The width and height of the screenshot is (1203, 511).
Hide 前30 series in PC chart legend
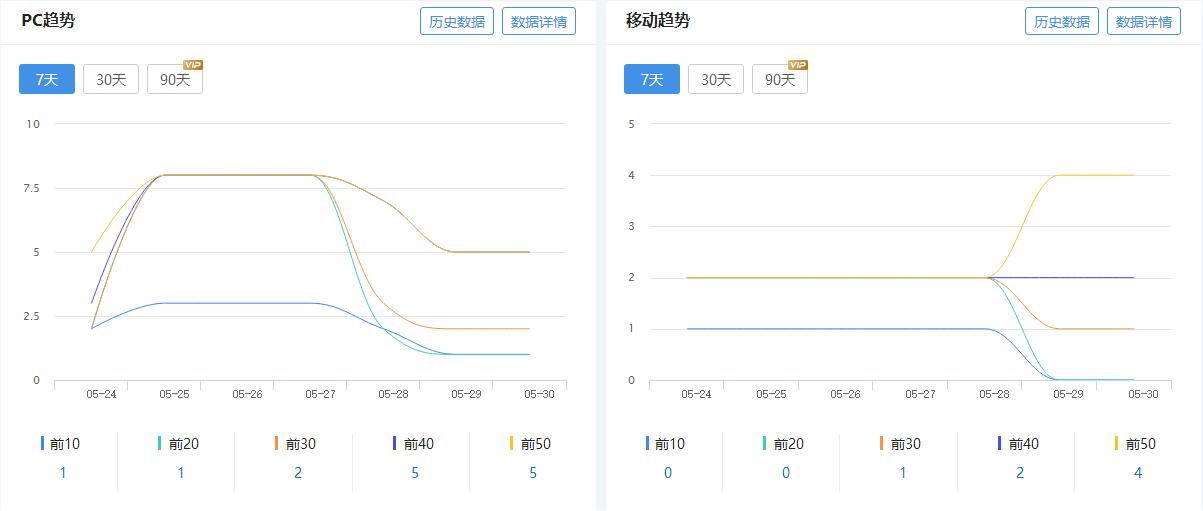(x=300, y=444)
